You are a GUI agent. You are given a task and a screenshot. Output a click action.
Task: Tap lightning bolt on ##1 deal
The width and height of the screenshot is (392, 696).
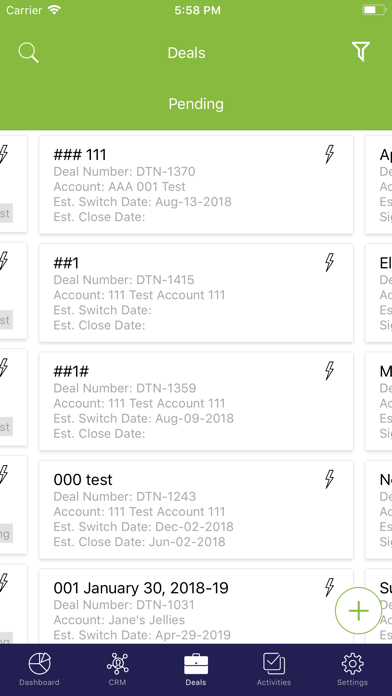point(329,262)
